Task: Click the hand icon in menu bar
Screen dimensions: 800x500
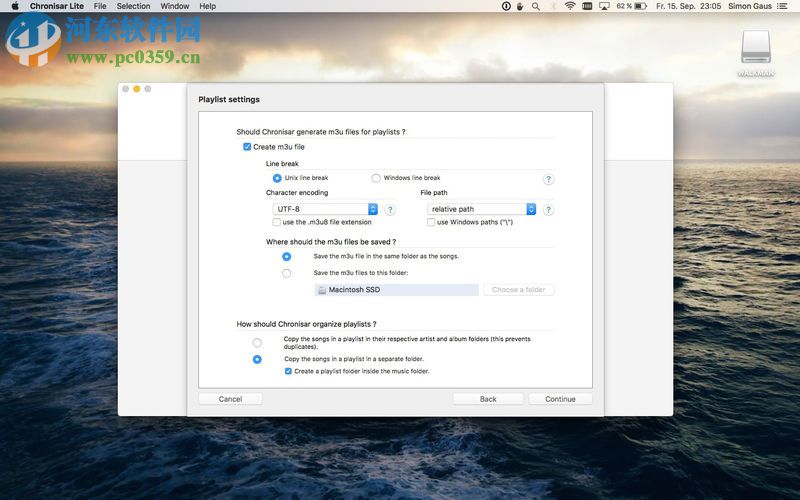Action: coord(520,6)
